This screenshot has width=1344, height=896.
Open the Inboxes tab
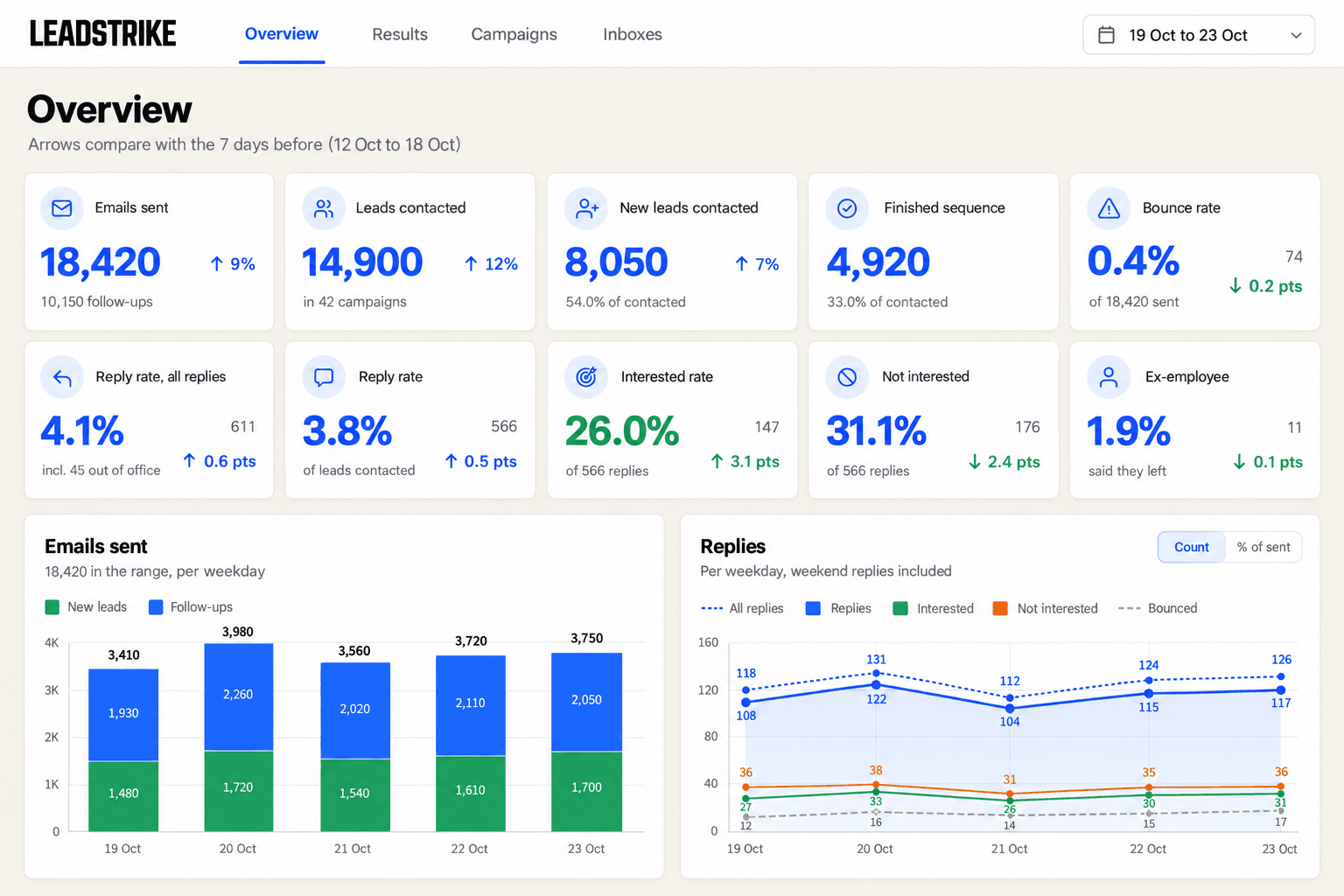pyautogui.click(x=633, y=34)
